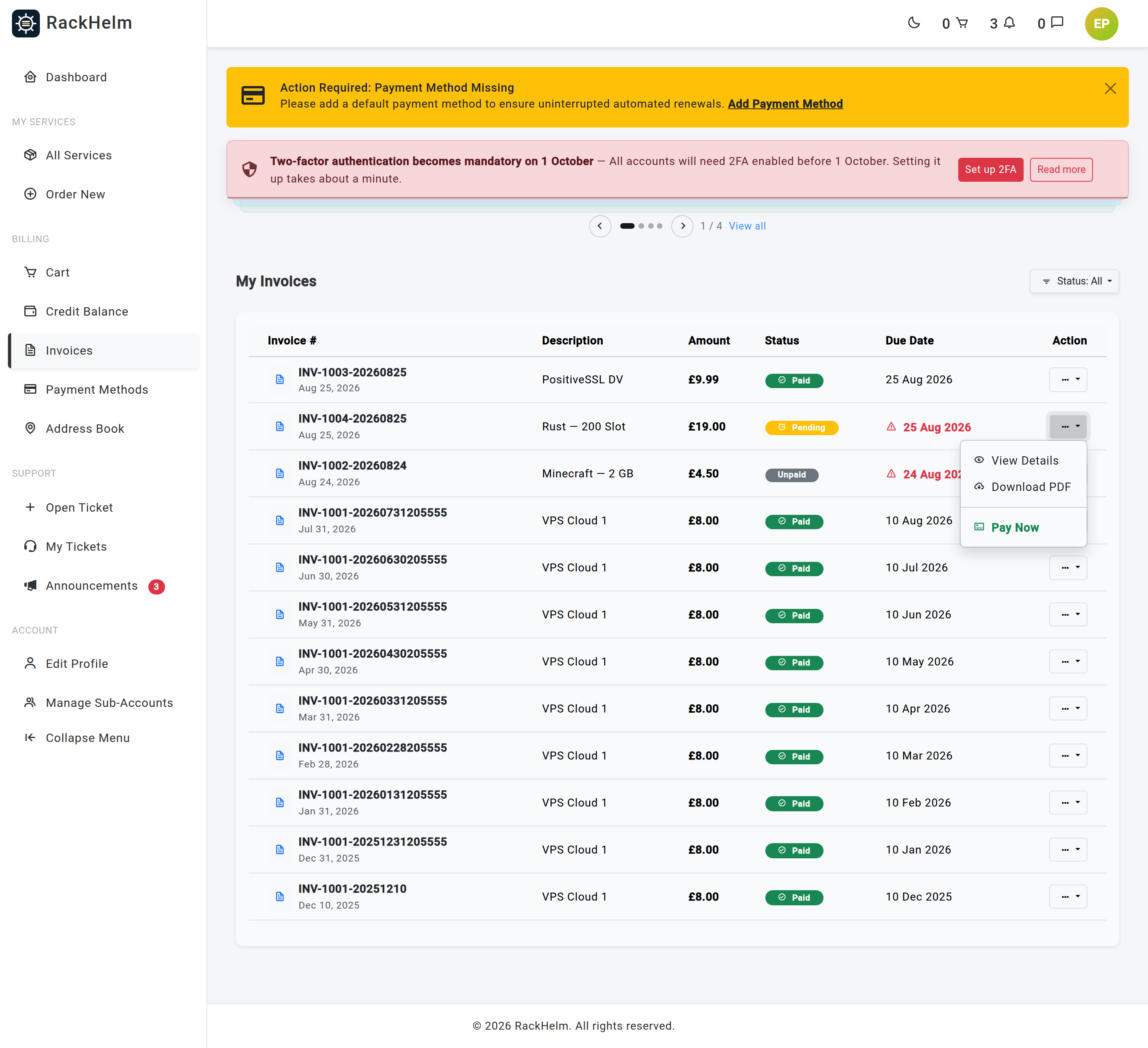1148x1048 pixels.
Task: Open action dropdown for INV-1003-20260825
Action: tap(1068, 380)
